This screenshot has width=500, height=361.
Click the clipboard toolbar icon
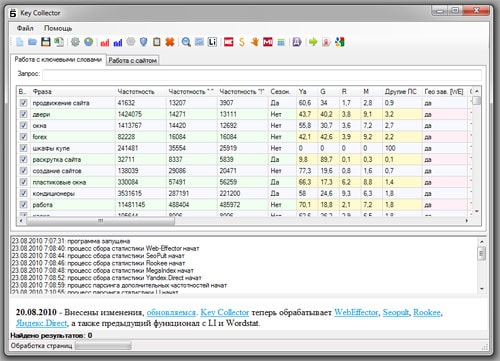[x=157, y=42]
